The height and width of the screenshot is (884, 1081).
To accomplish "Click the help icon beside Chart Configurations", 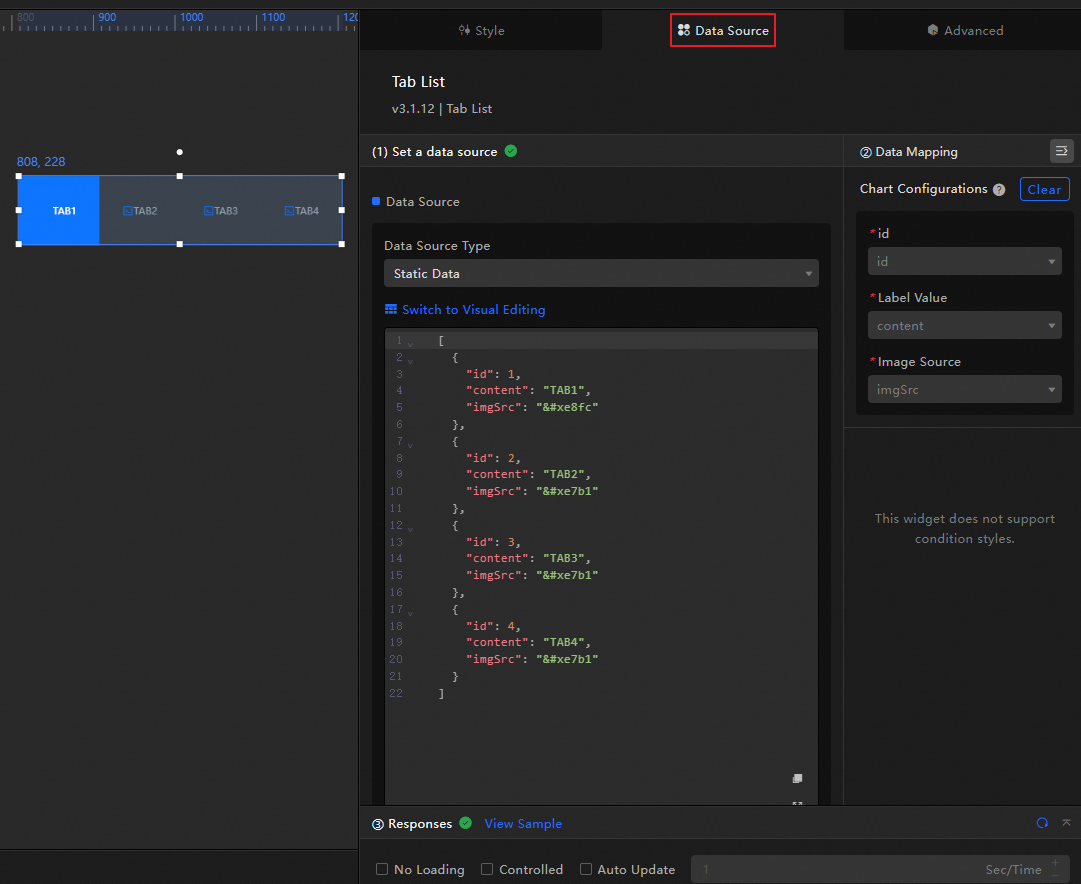I will [x=999, y=190].
